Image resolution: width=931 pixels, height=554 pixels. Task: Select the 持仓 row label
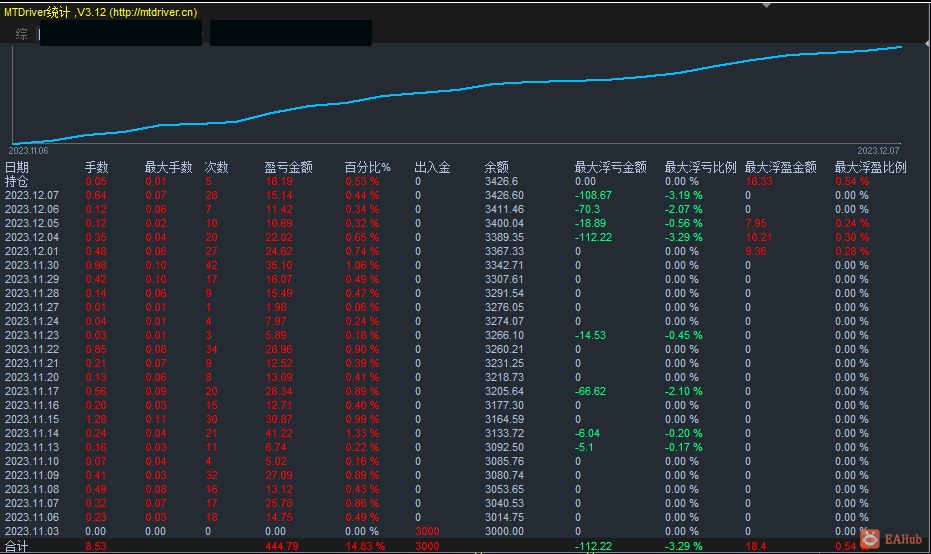17,181
